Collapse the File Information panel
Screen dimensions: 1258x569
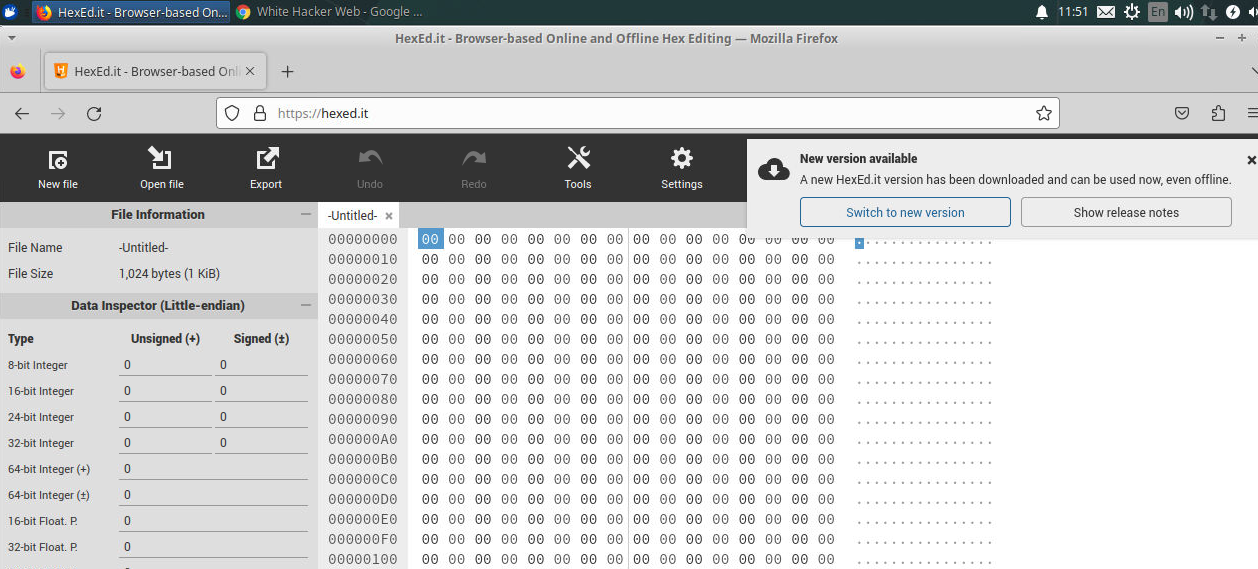click(306, 214)
